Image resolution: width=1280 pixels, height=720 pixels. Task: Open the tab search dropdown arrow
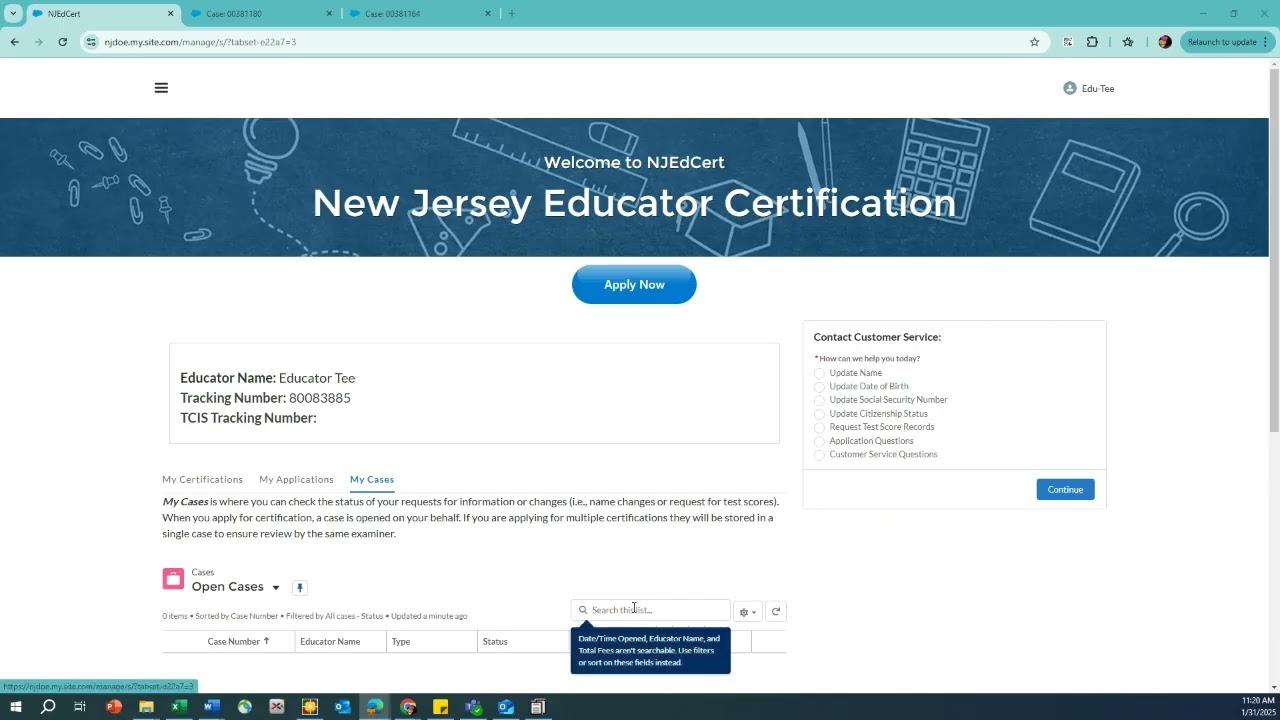coord(13,14)
